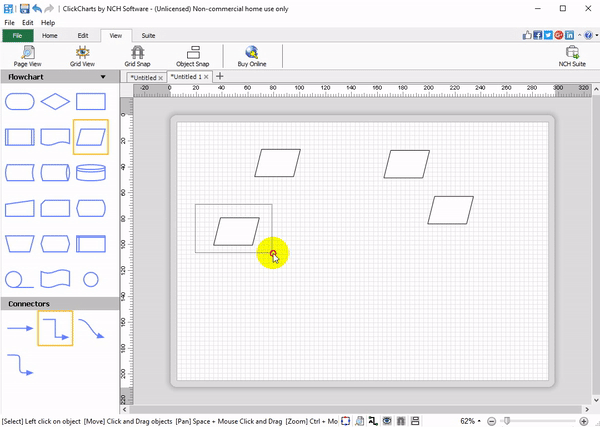Select the display shape with clipped corners
Viewport: 600px width, 427px height.
(x=91, y=208)
